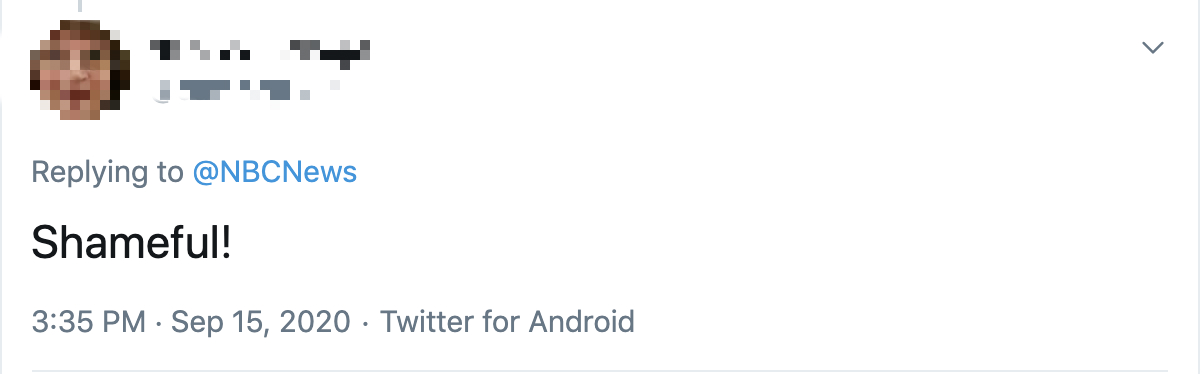
Task: Click the pixelated profile avatar
Action: (79, 70)
